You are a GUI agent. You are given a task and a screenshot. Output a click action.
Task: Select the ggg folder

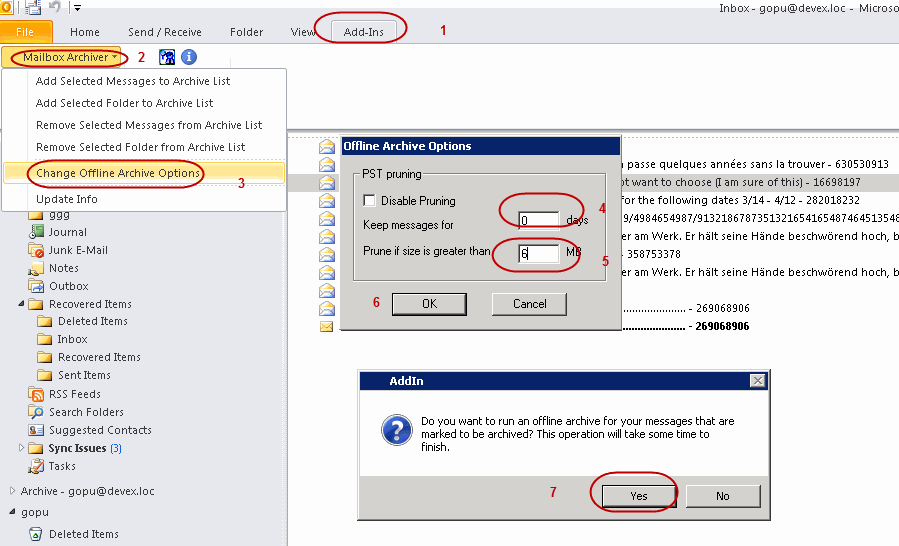click(59, 214)
